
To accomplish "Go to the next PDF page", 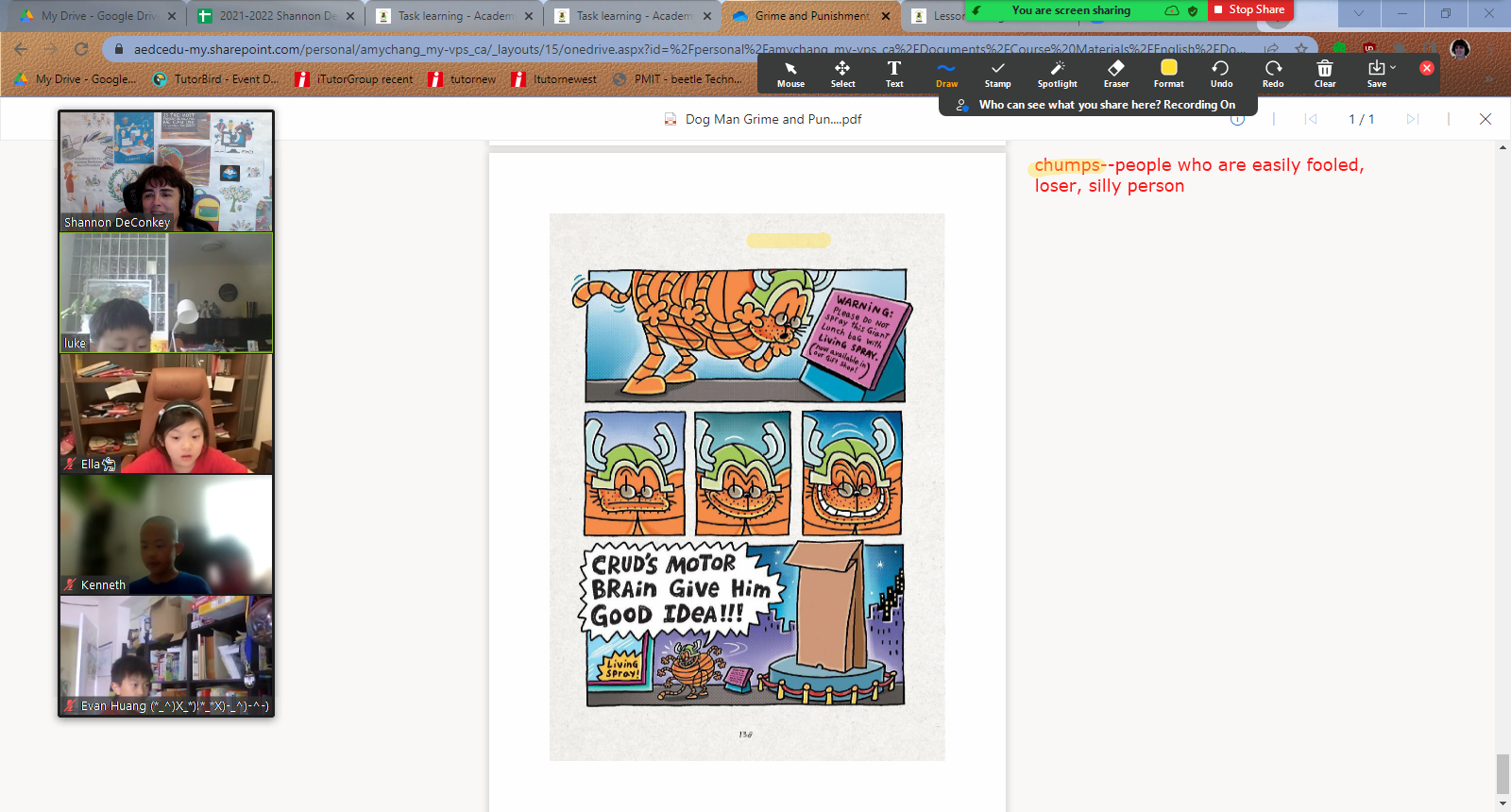I will [x=1413, y=119].
